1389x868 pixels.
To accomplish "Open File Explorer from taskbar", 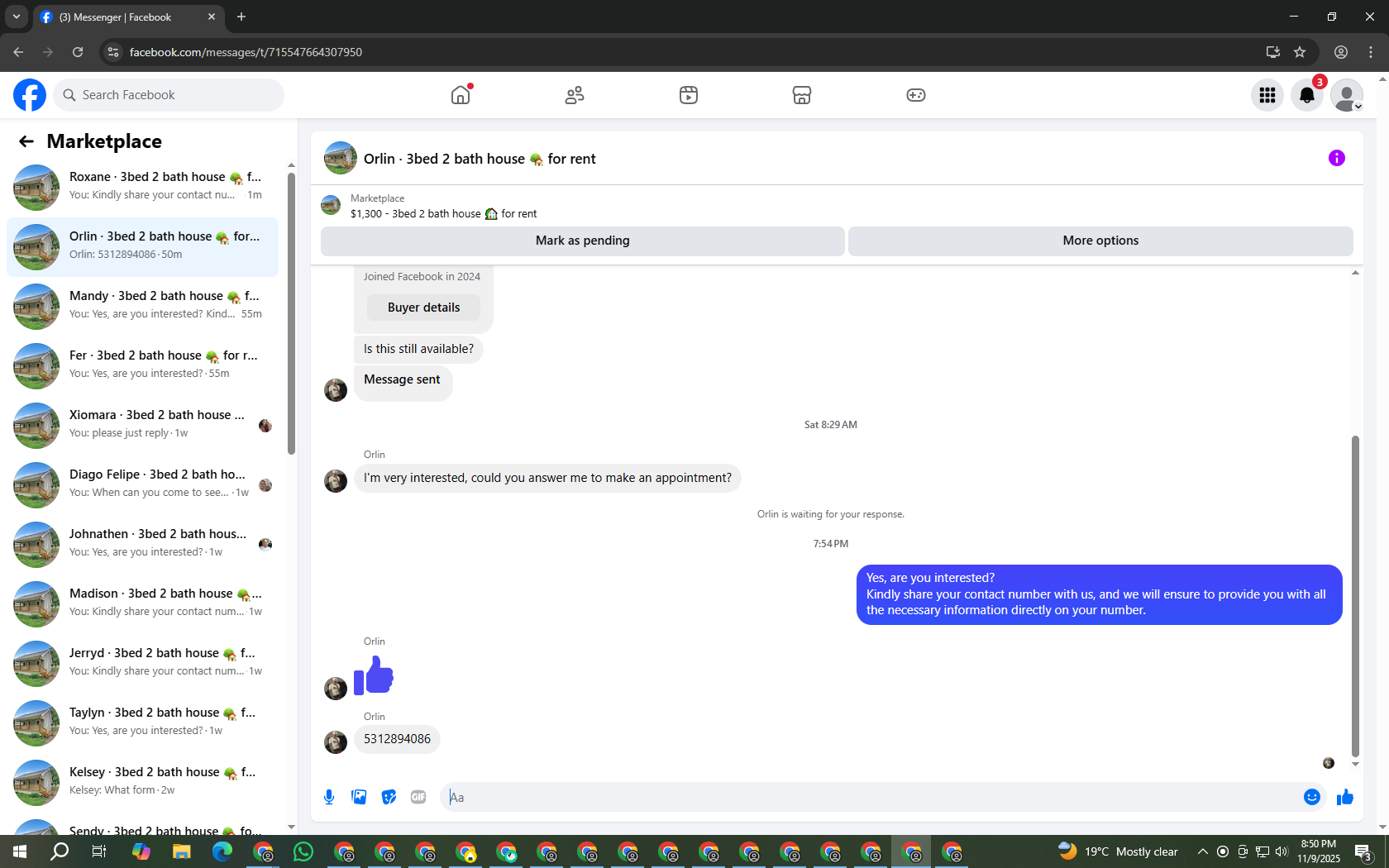I will 182,851.
